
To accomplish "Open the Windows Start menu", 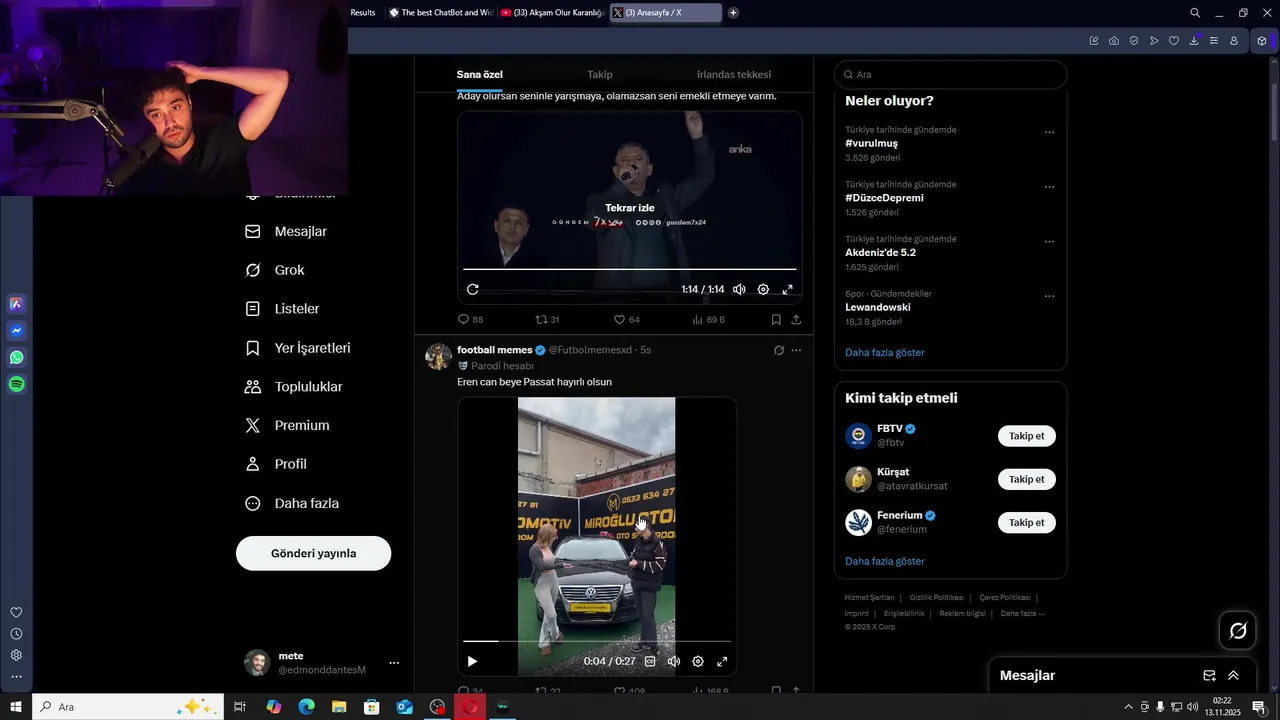I will 16,707.
